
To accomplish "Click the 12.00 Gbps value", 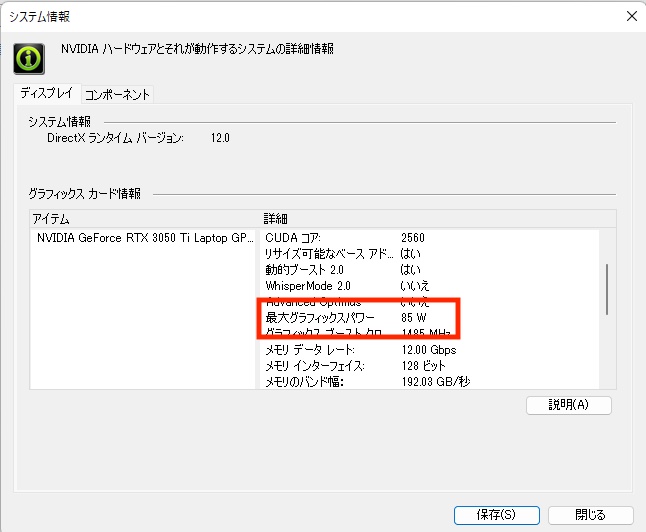I will [429, 350].
